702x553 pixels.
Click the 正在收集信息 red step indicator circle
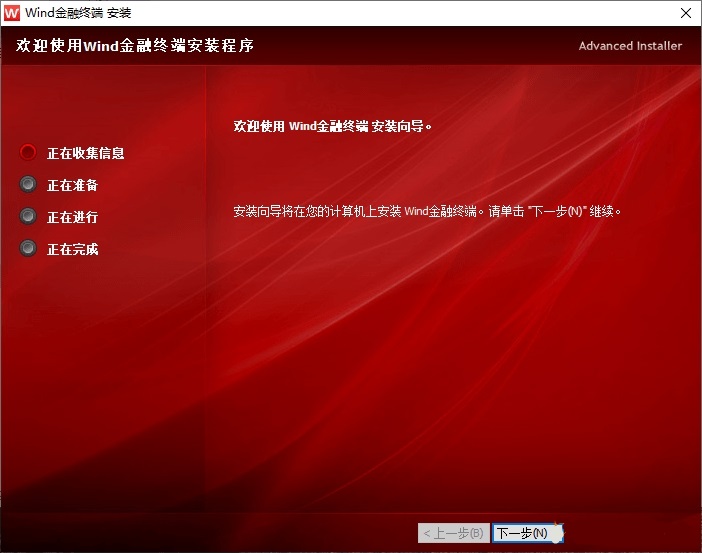tap(28, 153)
